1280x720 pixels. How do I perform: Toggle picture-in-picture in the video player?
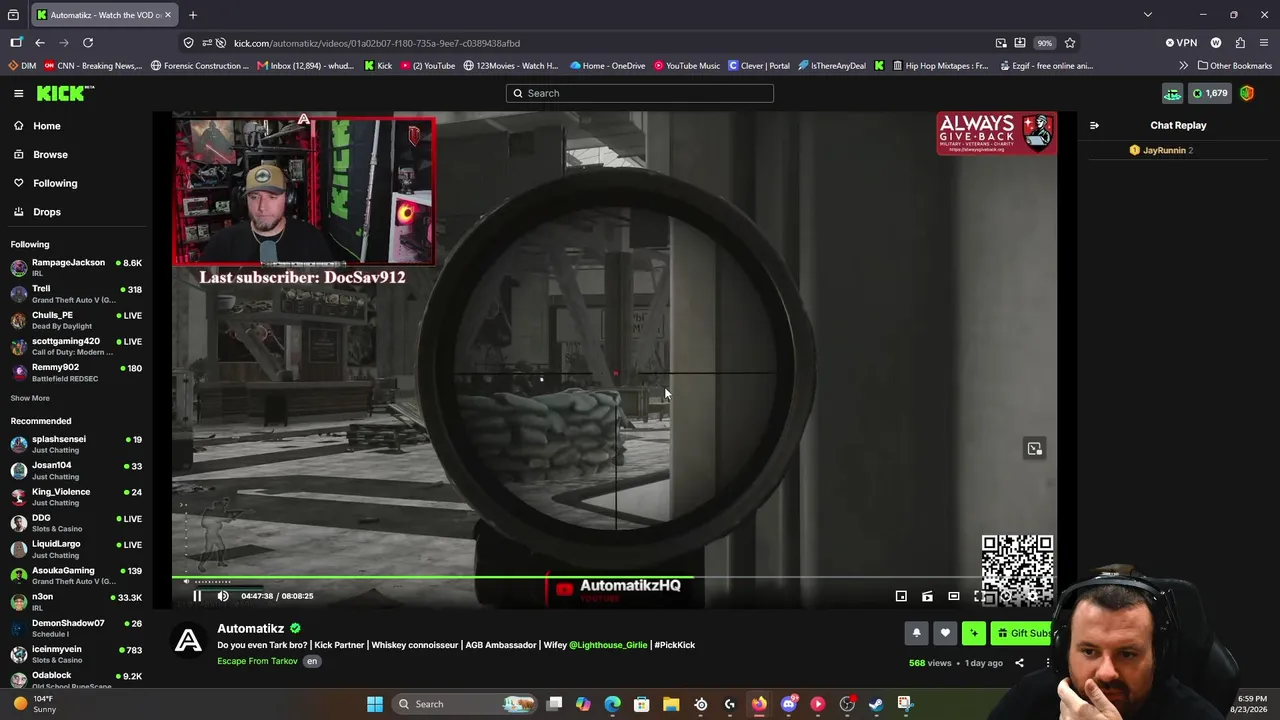pos(901,596)
